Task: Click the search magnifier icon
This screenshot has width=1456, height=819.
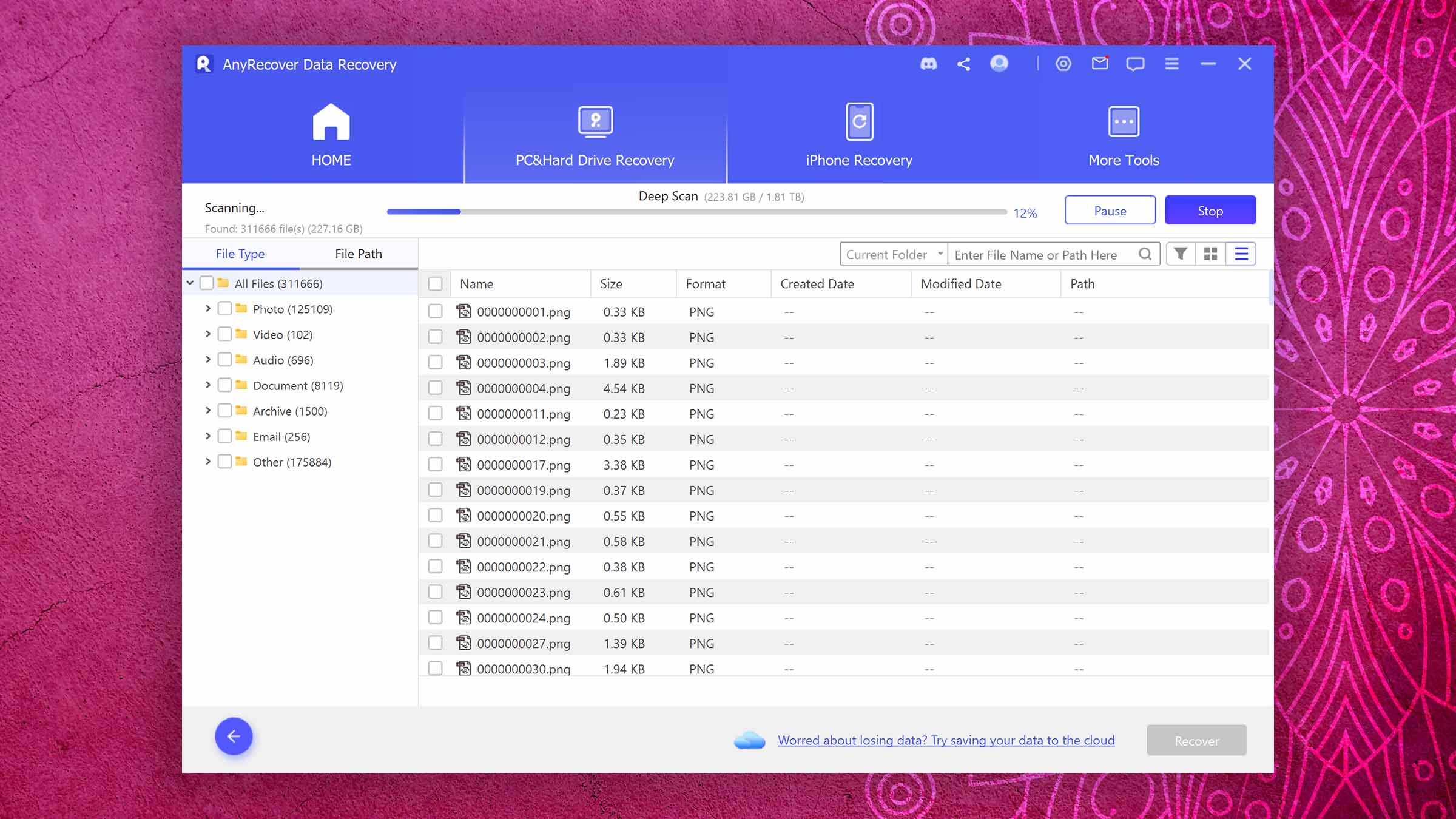Action: [1145, 254]
